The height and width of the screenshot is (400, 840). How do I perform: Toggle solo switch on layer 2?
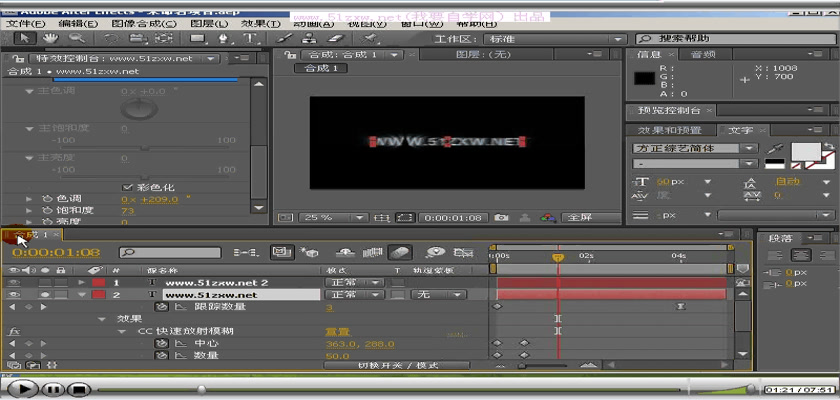[46, 295]
